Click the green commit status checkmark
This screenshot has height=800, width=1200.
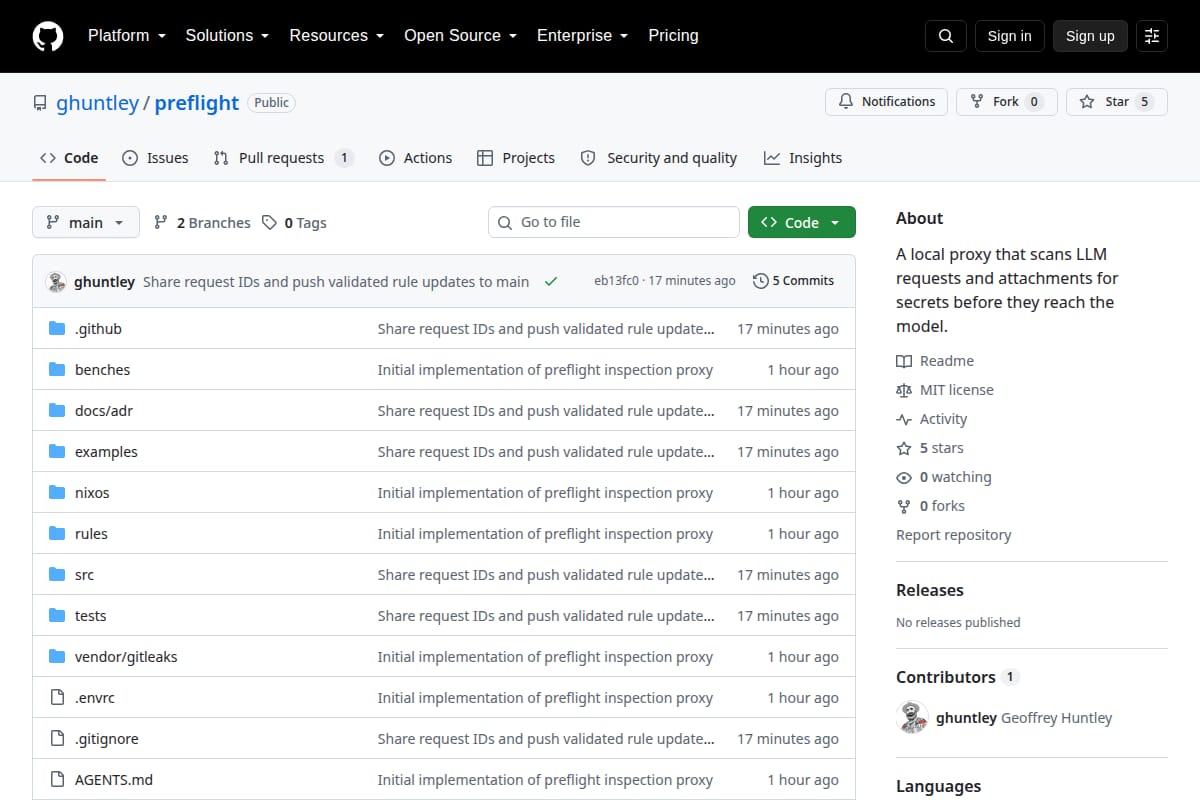tap(551, 282)
